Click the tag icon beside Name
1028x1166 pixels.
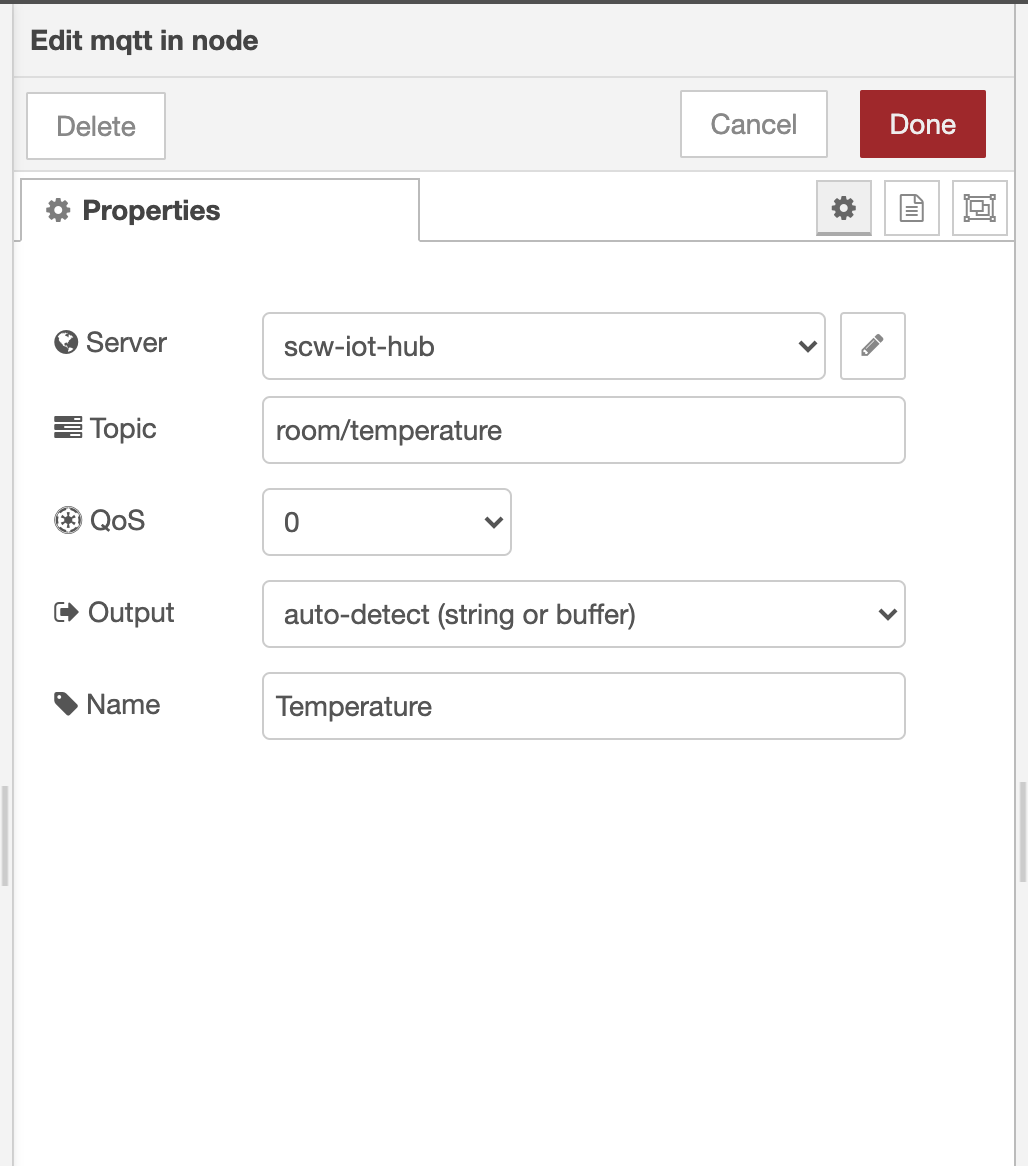point(66,705)
